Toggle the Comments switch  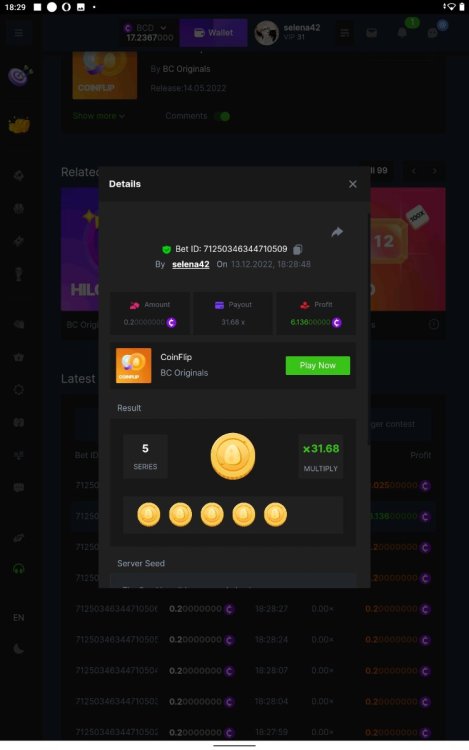tap(223, 116)
